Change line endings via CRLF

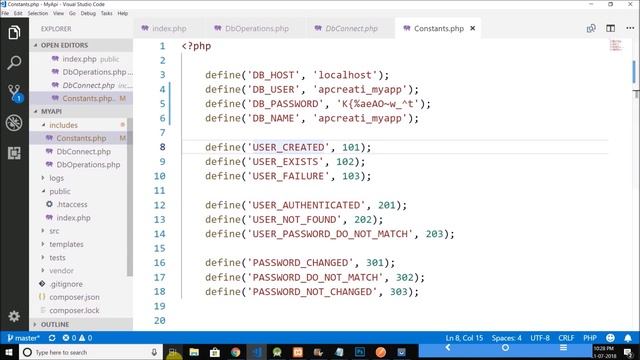(x=566, y=338)
